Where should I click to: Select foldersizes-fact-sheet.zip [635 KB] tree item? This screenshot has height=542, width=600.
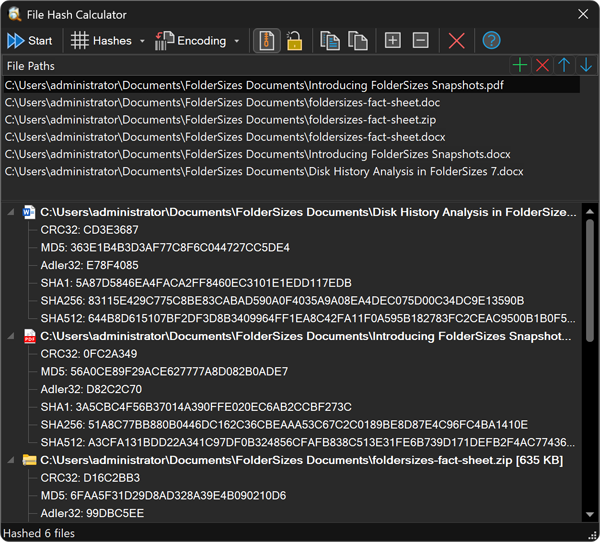point(302,460)
